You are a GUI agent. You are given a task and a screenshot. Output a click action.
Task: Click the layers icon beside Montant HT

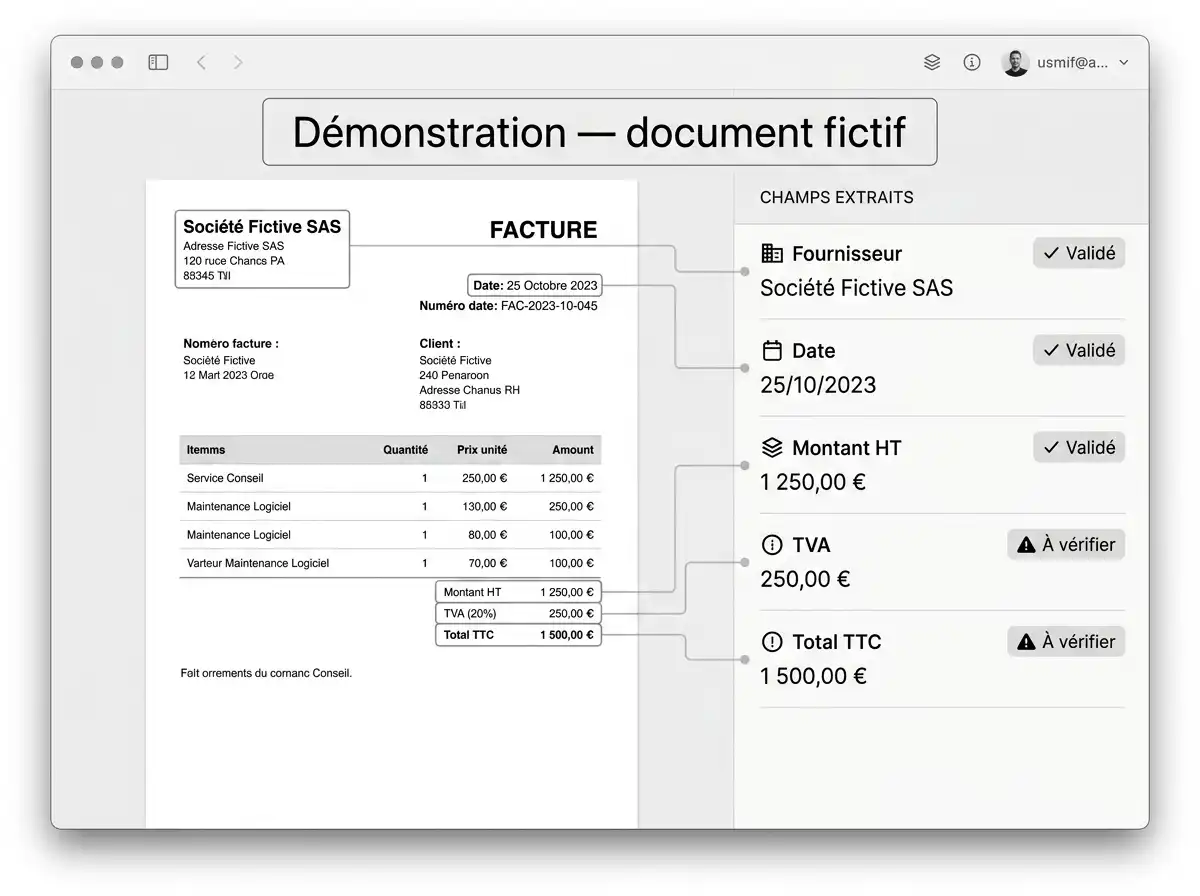[x=772, y=447]
